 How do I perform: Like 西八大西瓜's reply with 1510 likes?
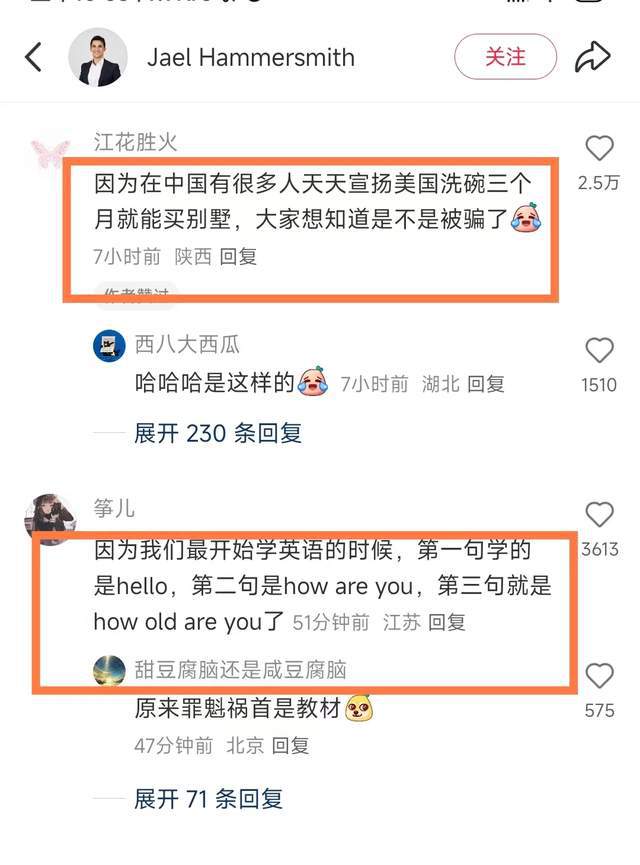click(599, 351)
